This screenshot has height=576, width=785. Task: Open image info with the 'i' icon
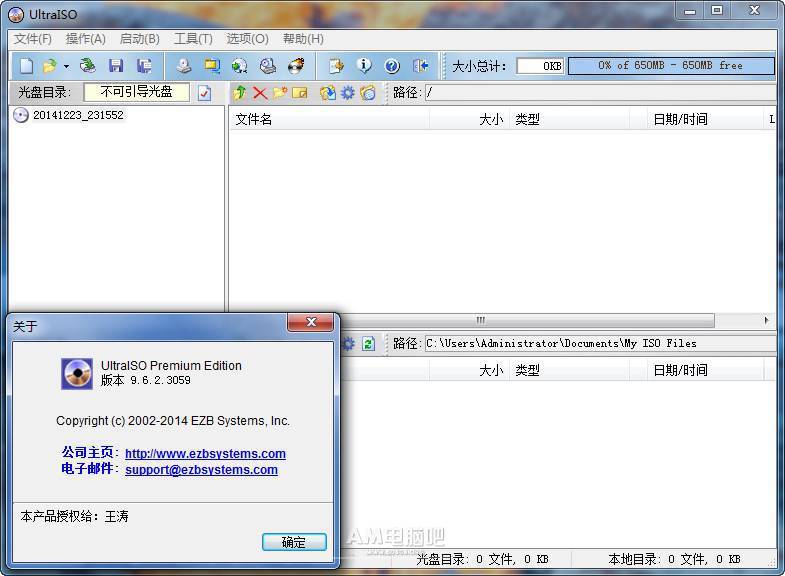click(x=364, y=66)
